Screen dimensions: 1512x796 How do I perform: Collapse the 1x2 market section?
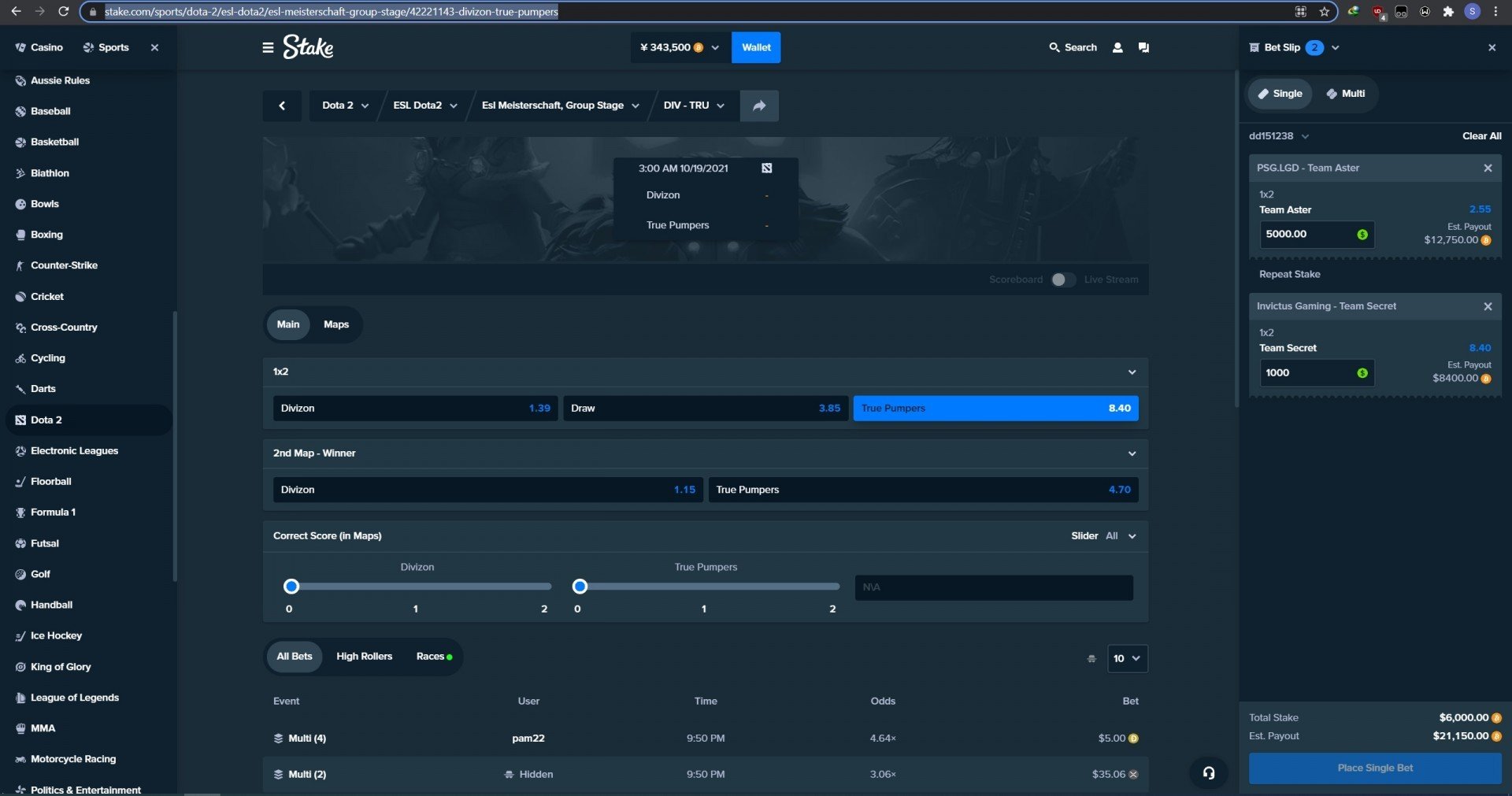(1132, 372)
